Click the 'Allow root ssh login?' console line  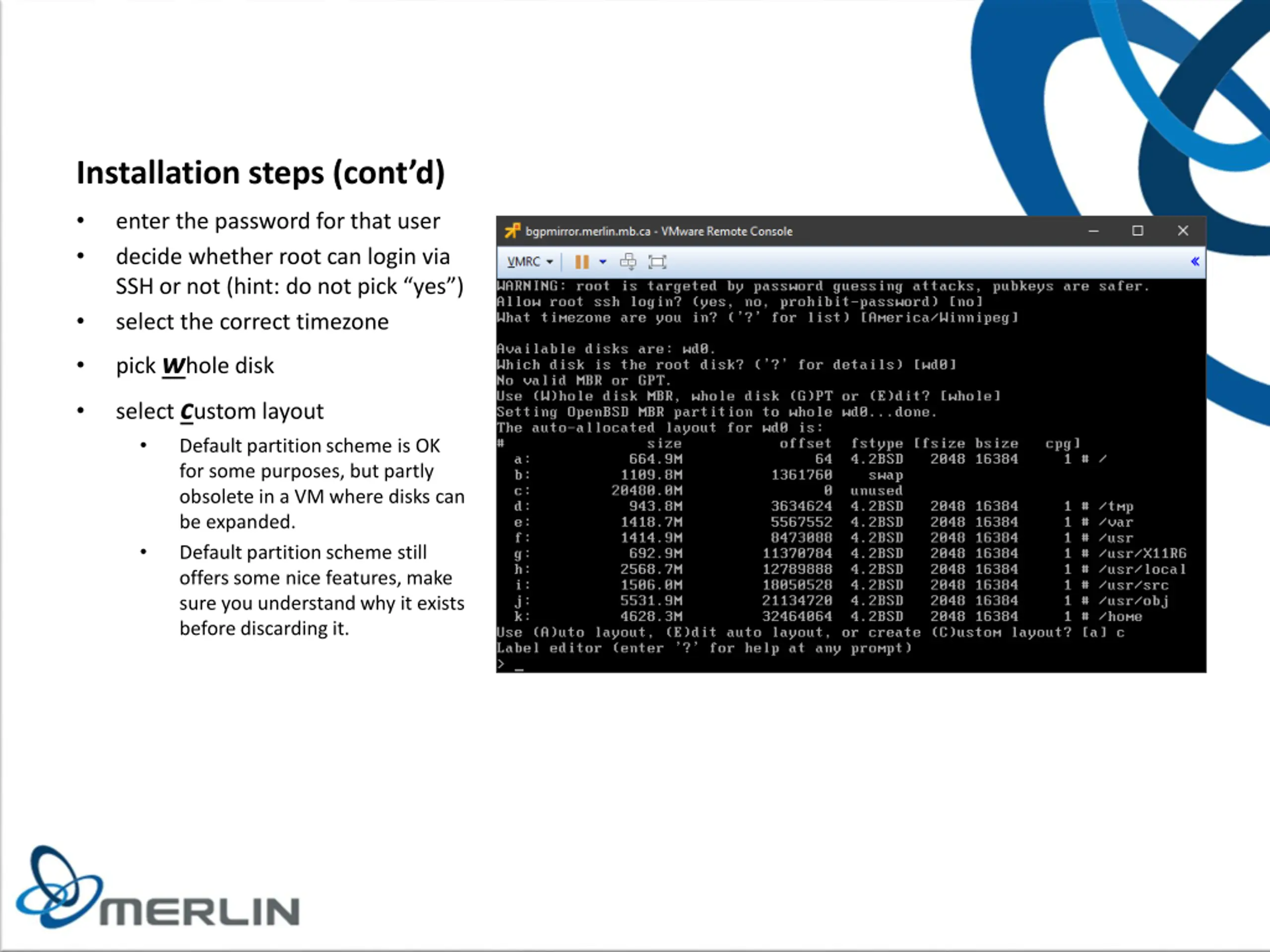coord(740,302)
